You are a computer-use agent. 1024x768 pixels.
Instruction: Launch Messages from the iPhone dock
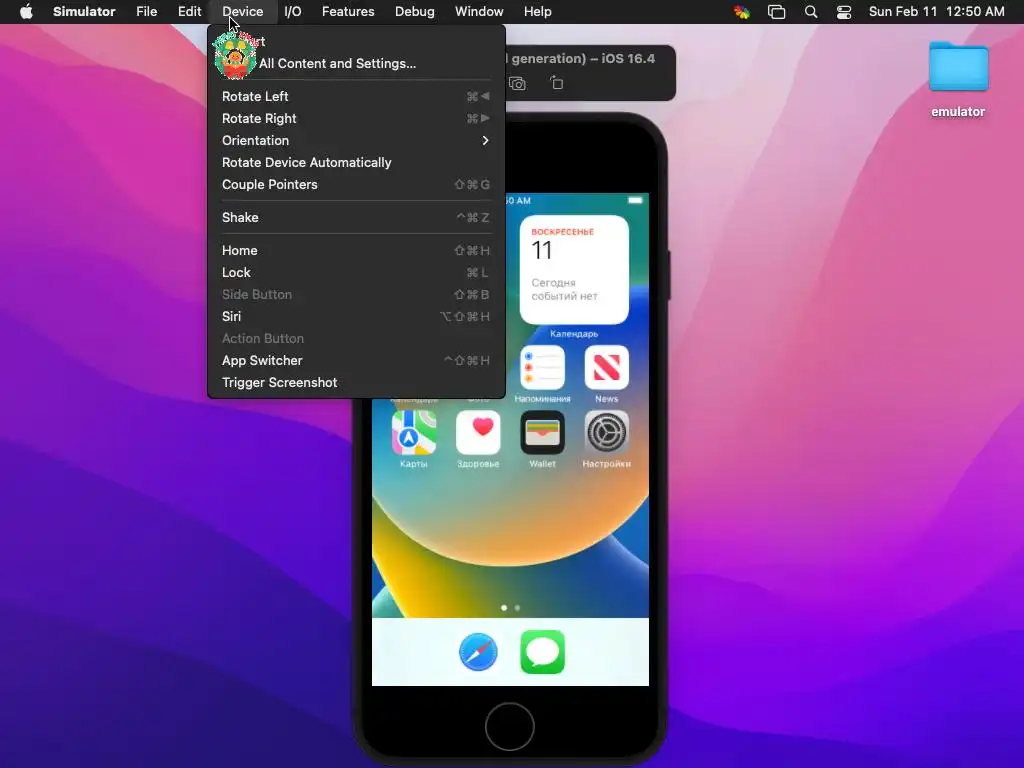[x=542, y=652]
